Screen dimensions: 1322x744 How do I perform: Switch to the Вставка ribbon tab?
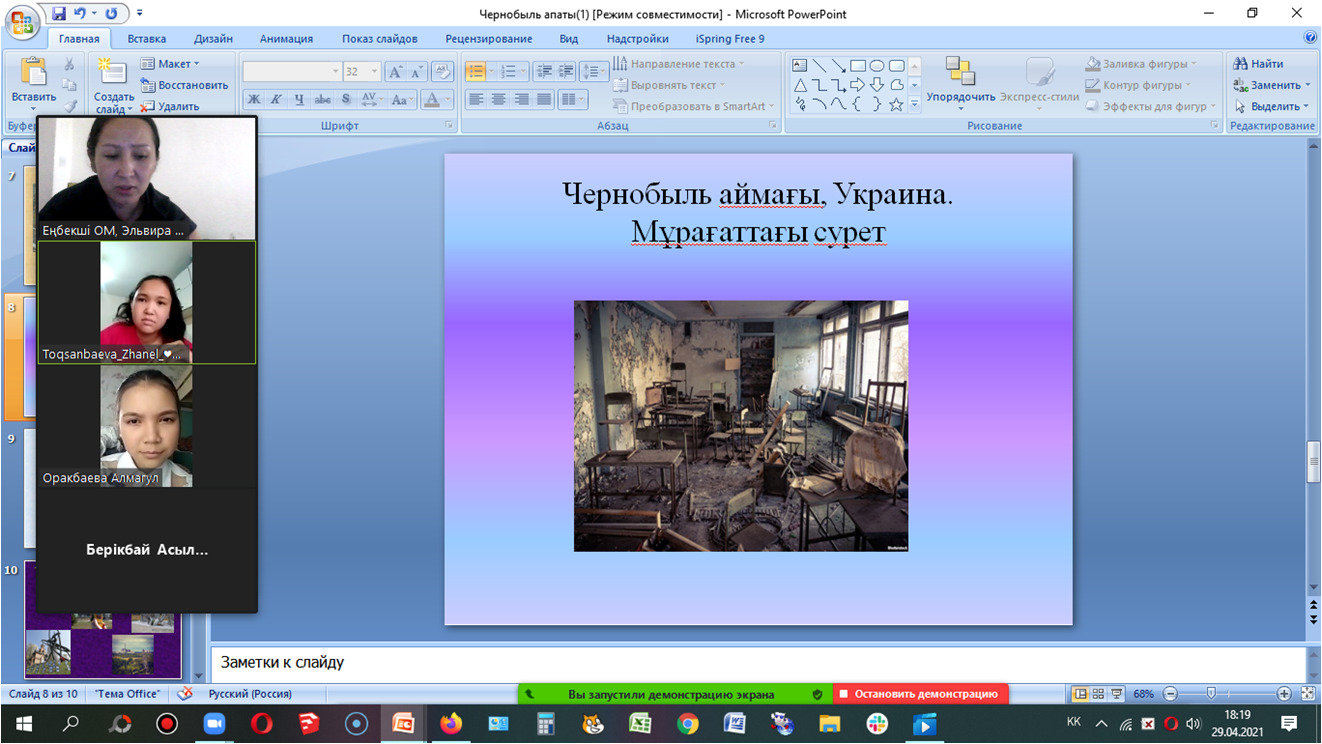click(x=146, y=39)
